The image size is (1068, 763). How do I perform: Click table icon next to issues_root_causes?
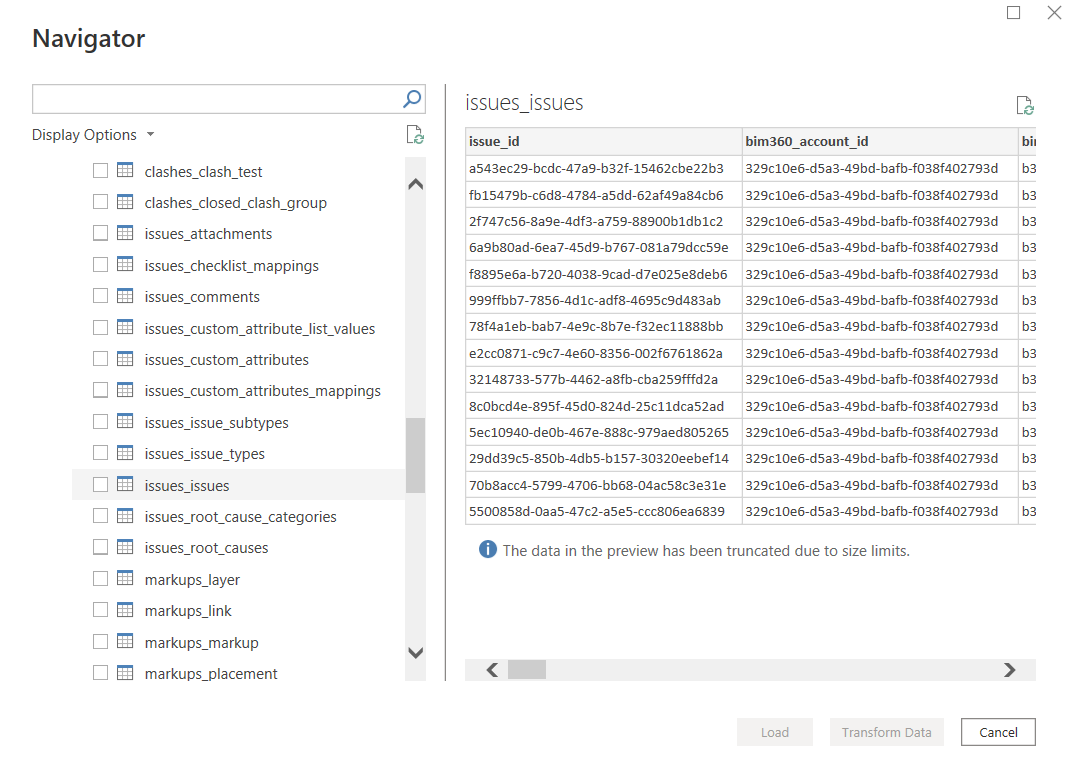(x=125, y=547)
